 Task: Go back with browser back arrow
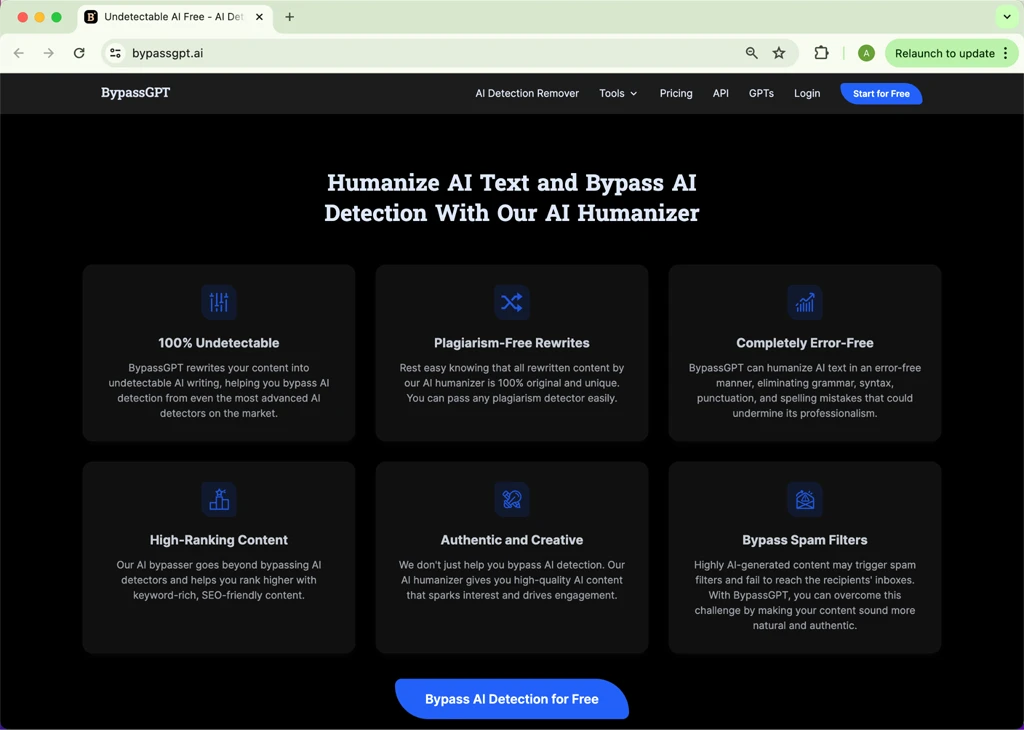[19, 53]
